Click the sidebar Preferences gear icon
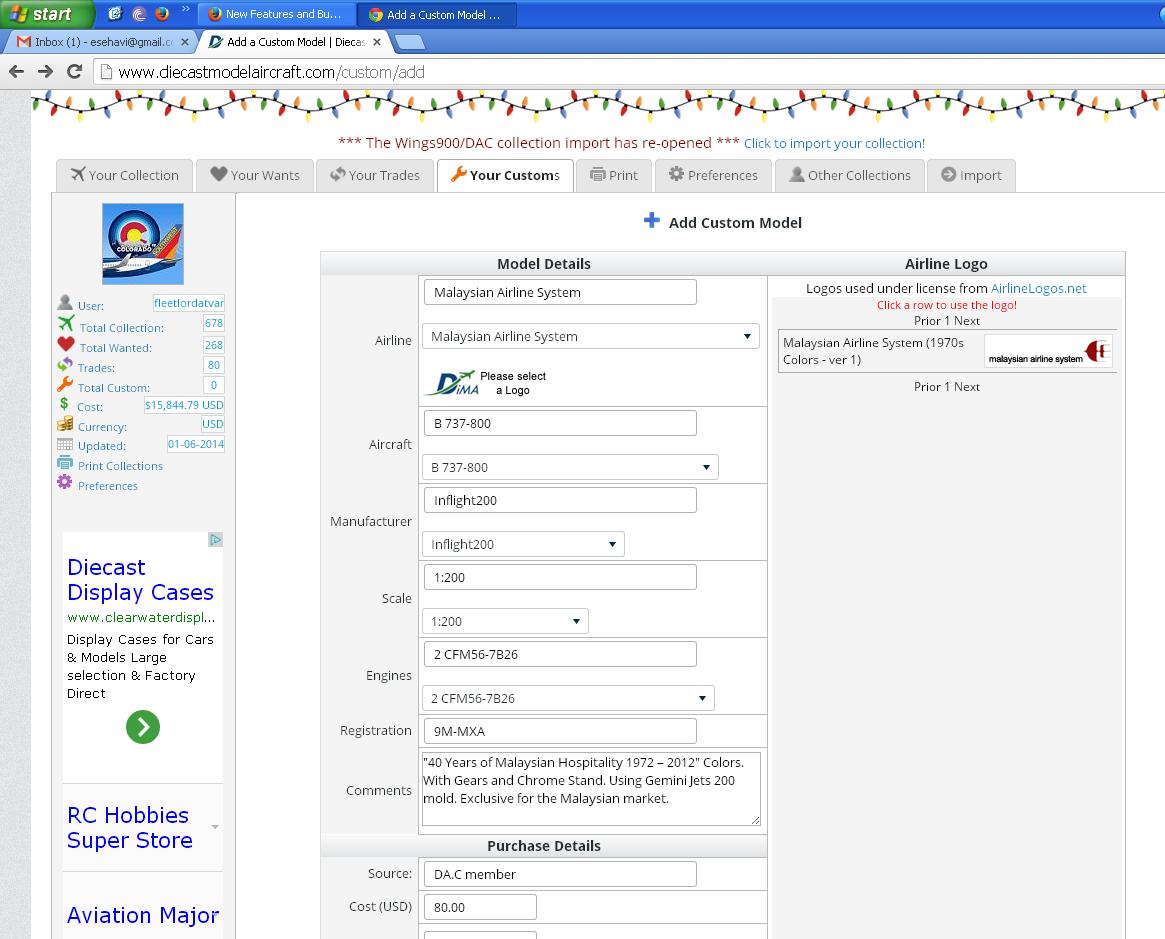The width and height of the screenshot is (1165, 939). pyautogui.click(x=65, y=482)
